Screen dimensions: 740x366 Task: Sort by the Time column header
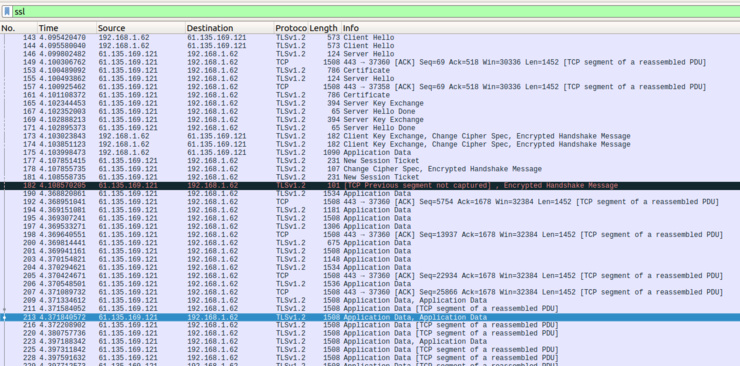(x=67, y=28)
